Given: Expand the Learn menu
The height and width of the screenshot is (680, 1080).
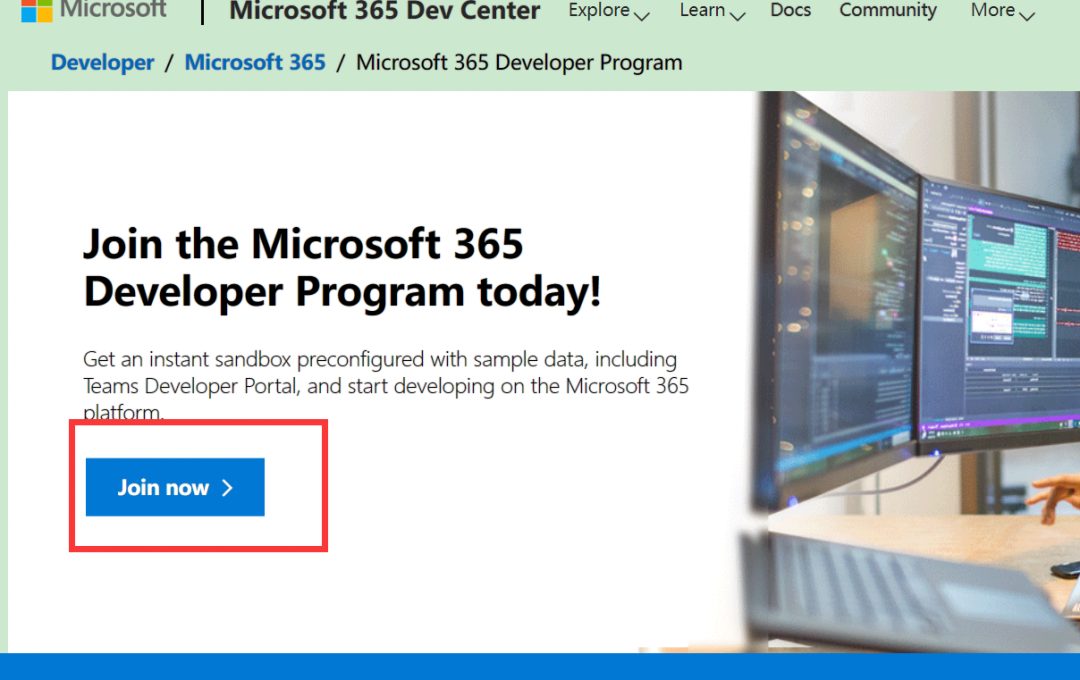Looking at the screenshot, I should click(712, 11).
